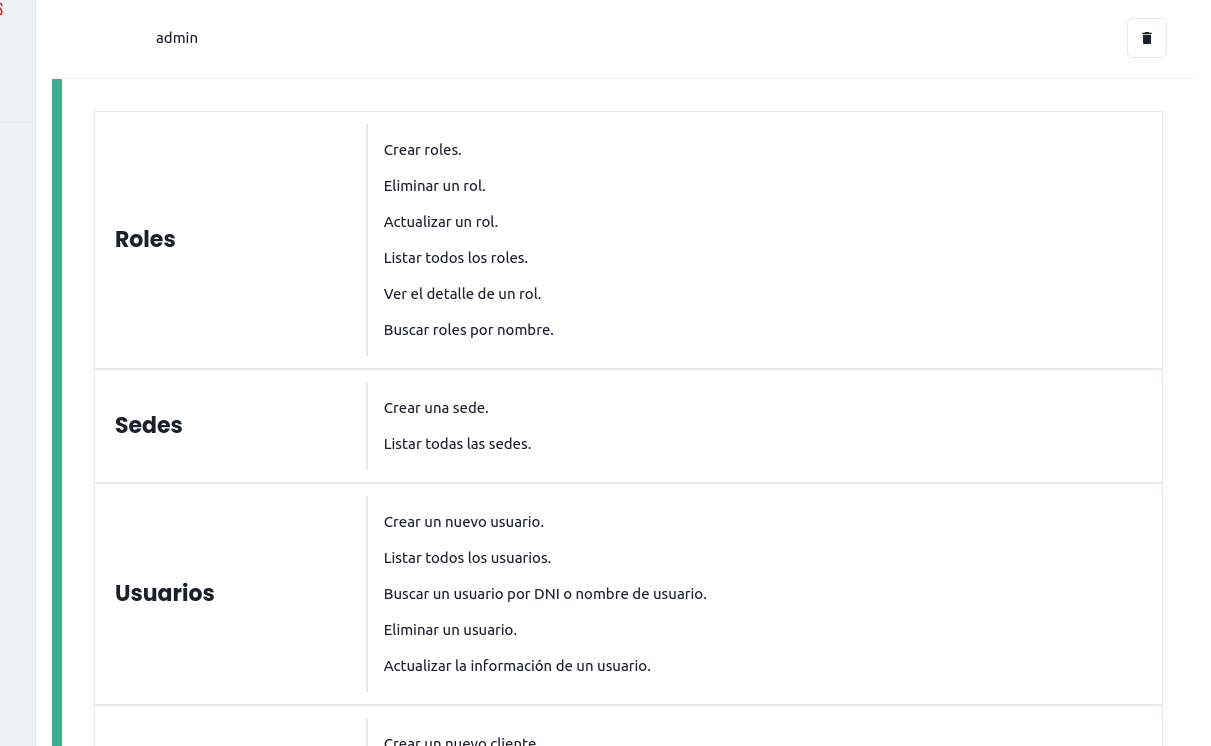Click the "Eliminar un usuario." permission
Image resolution: width=1211 pixels, height=746 pixels.
tap(450, 630)
